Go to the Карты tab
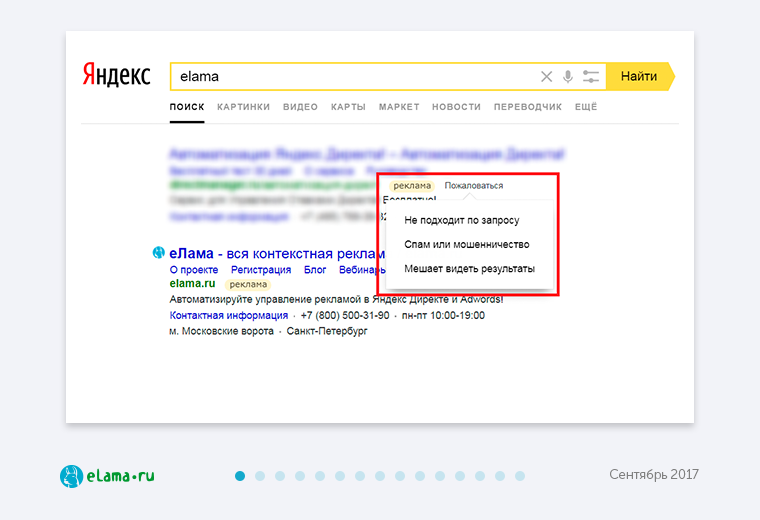This screenshot has height=520, width=760. point(348,107)
